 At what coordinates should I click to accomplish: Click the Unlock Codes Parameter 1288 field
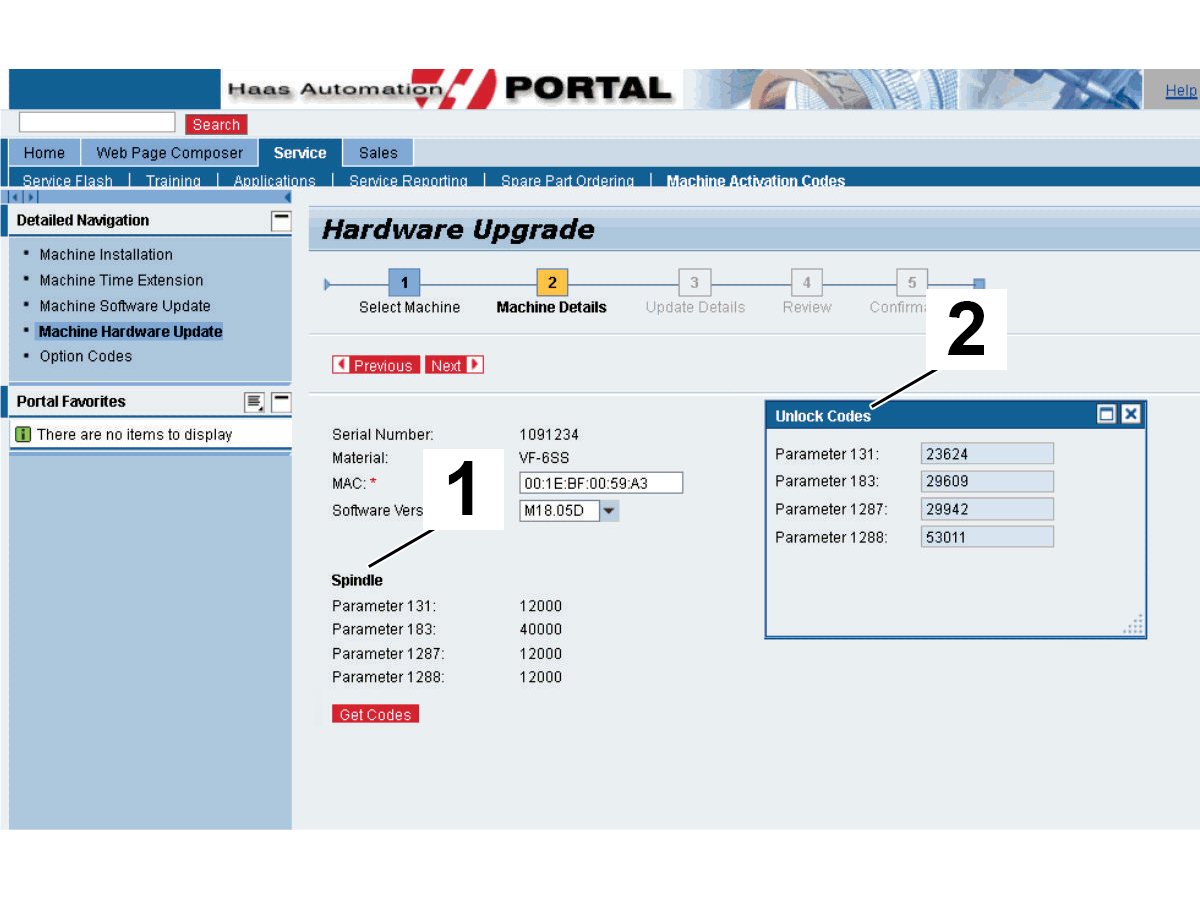(x=987, y=537)
